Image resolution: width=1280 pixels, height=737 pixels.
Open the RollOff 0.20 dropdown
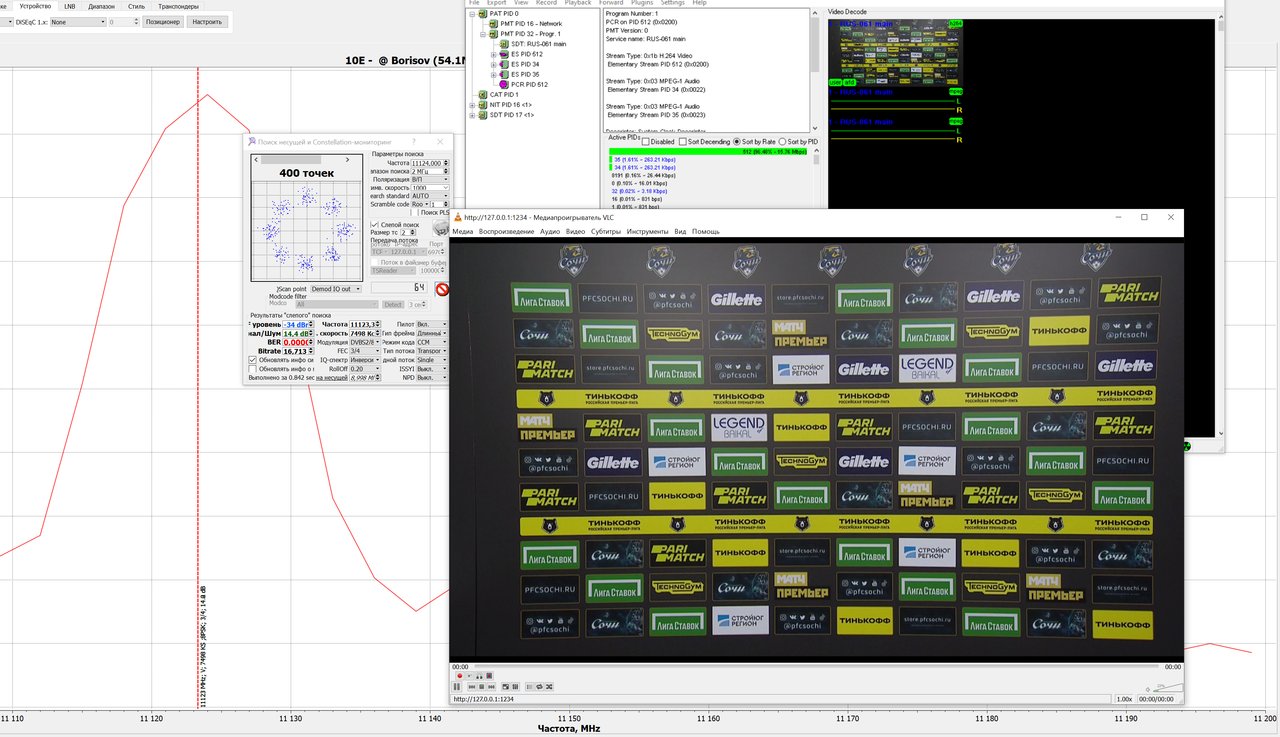pyautogui.click(x=365, y=369)
